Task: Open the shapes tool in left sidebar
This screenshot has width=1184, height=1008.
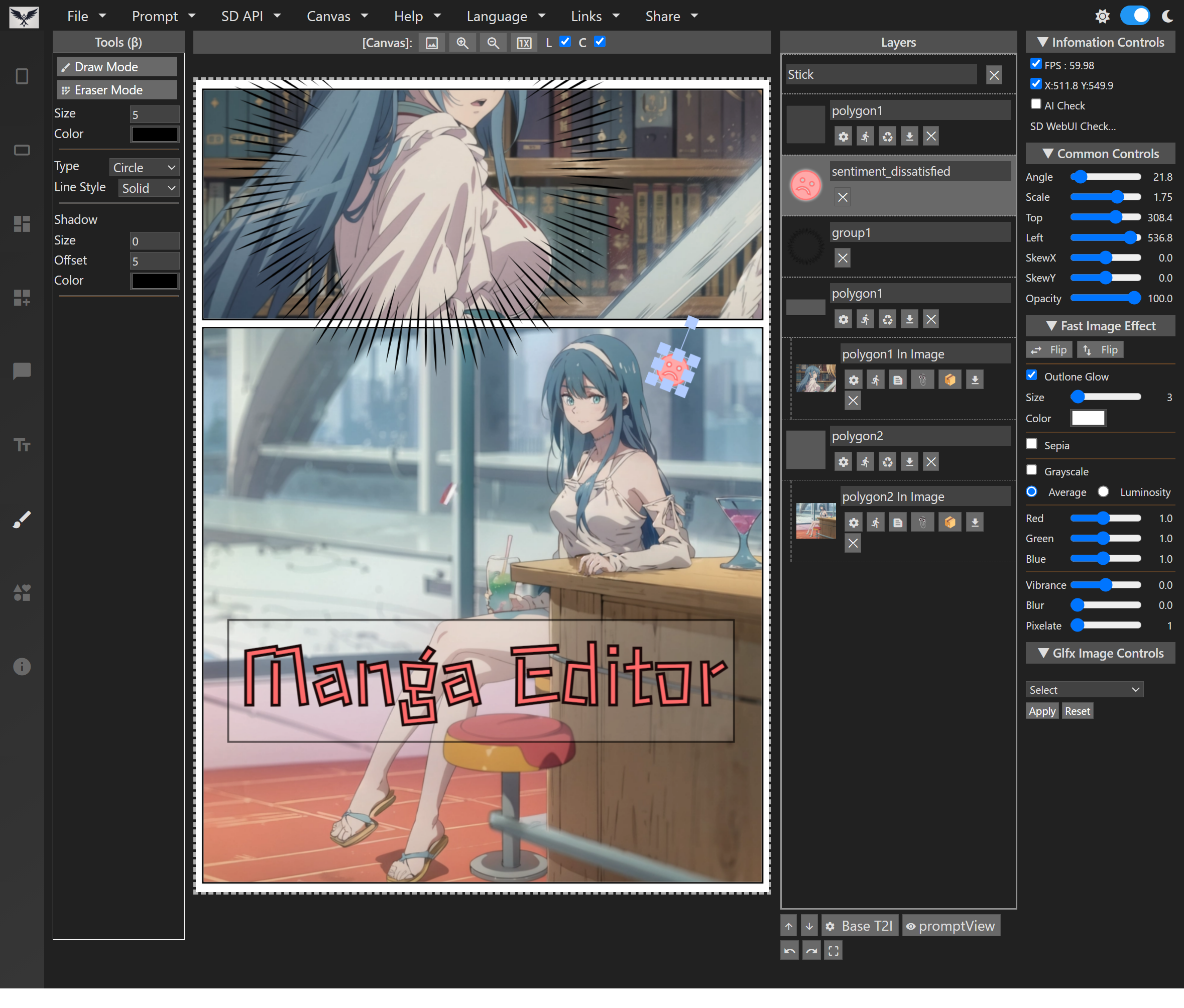Action: click(x=22, y=592)
